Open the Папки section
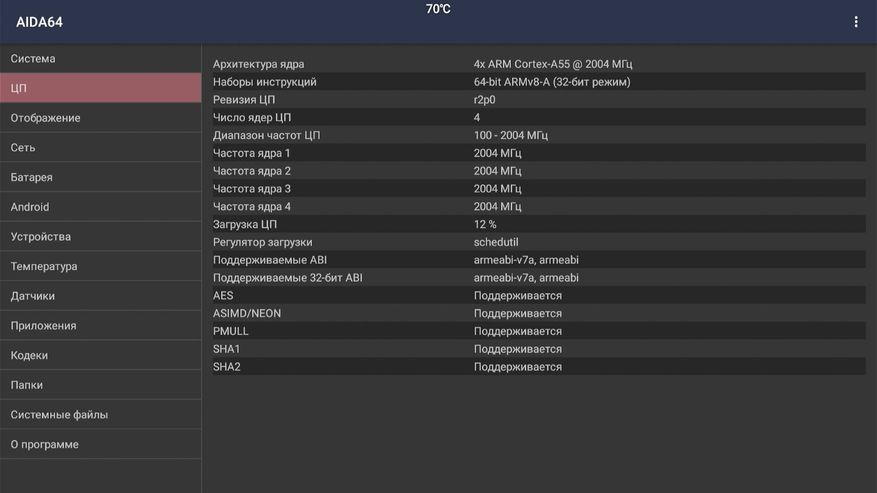Viewport: 877px width, 493px height. pyautogui.click(x=100, y=385)
